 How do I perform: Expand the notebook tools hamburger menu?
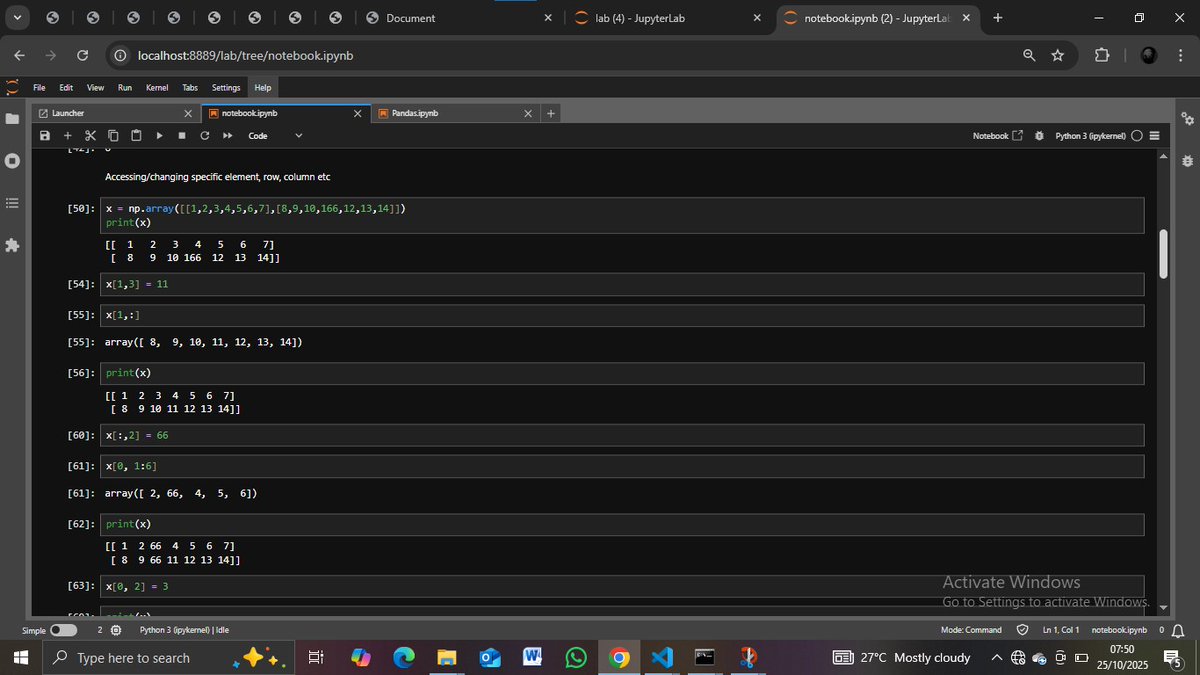(x=1155, y=135)
